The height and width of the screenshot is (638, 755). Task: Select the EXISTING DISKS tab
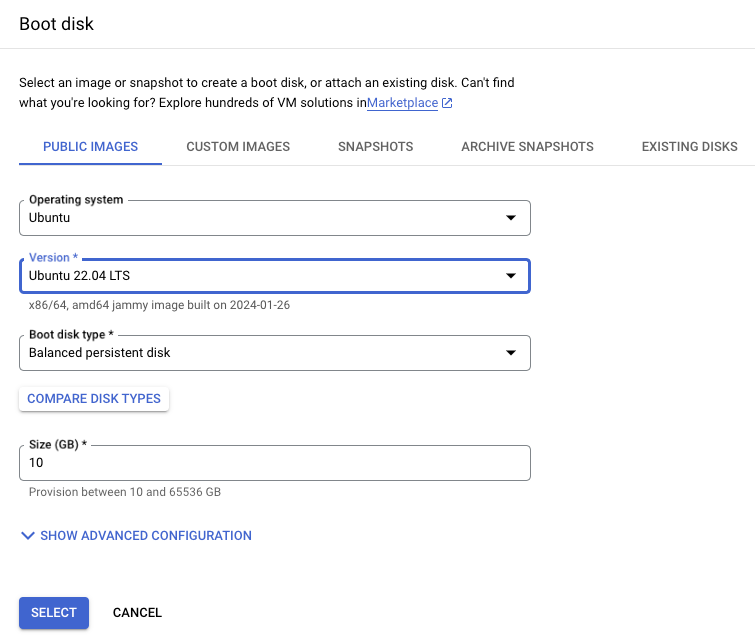(x=689, y=147)
